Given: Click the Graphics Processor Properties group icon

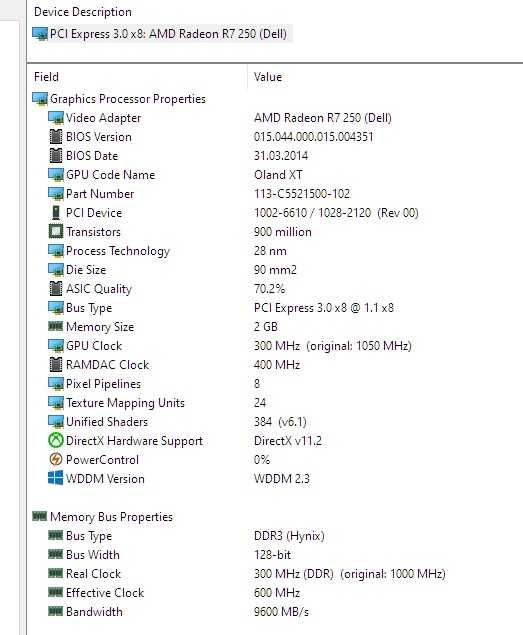Looking at the screenshot, I should 40,99.
